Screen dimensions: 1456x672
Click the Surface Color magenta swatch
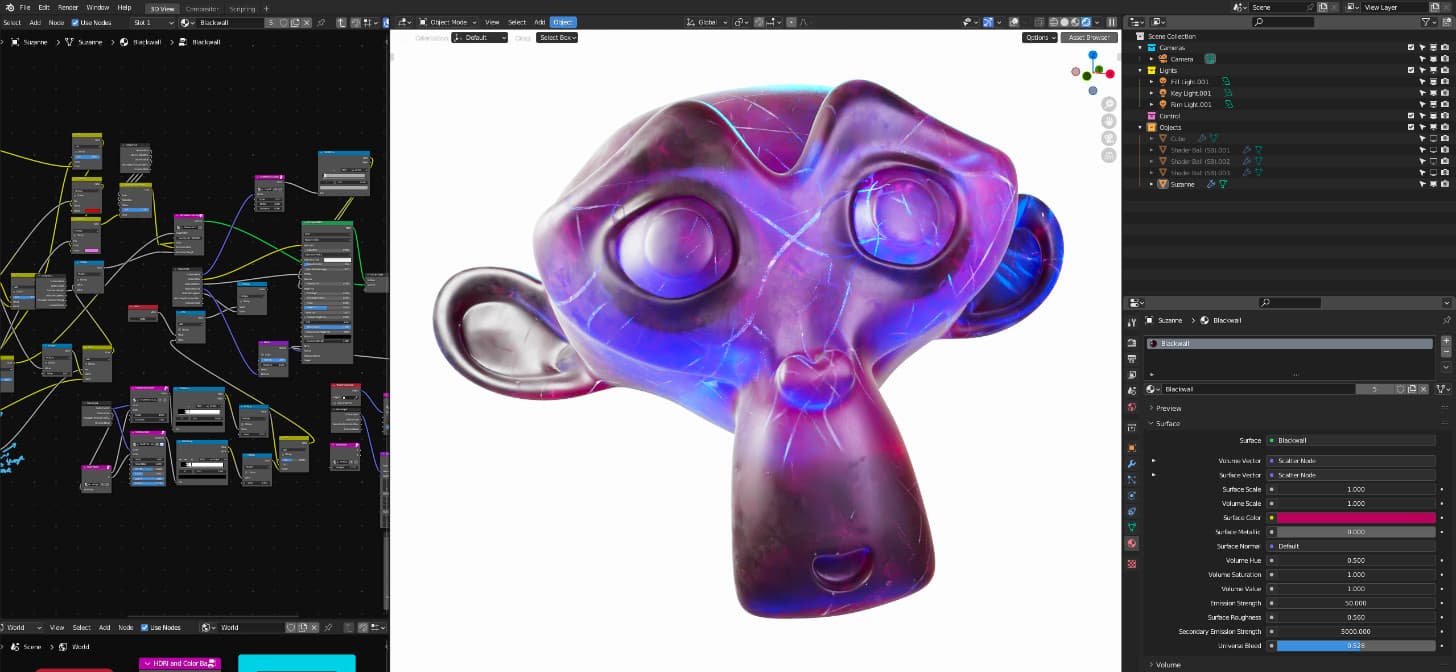tap(1355, 518)
